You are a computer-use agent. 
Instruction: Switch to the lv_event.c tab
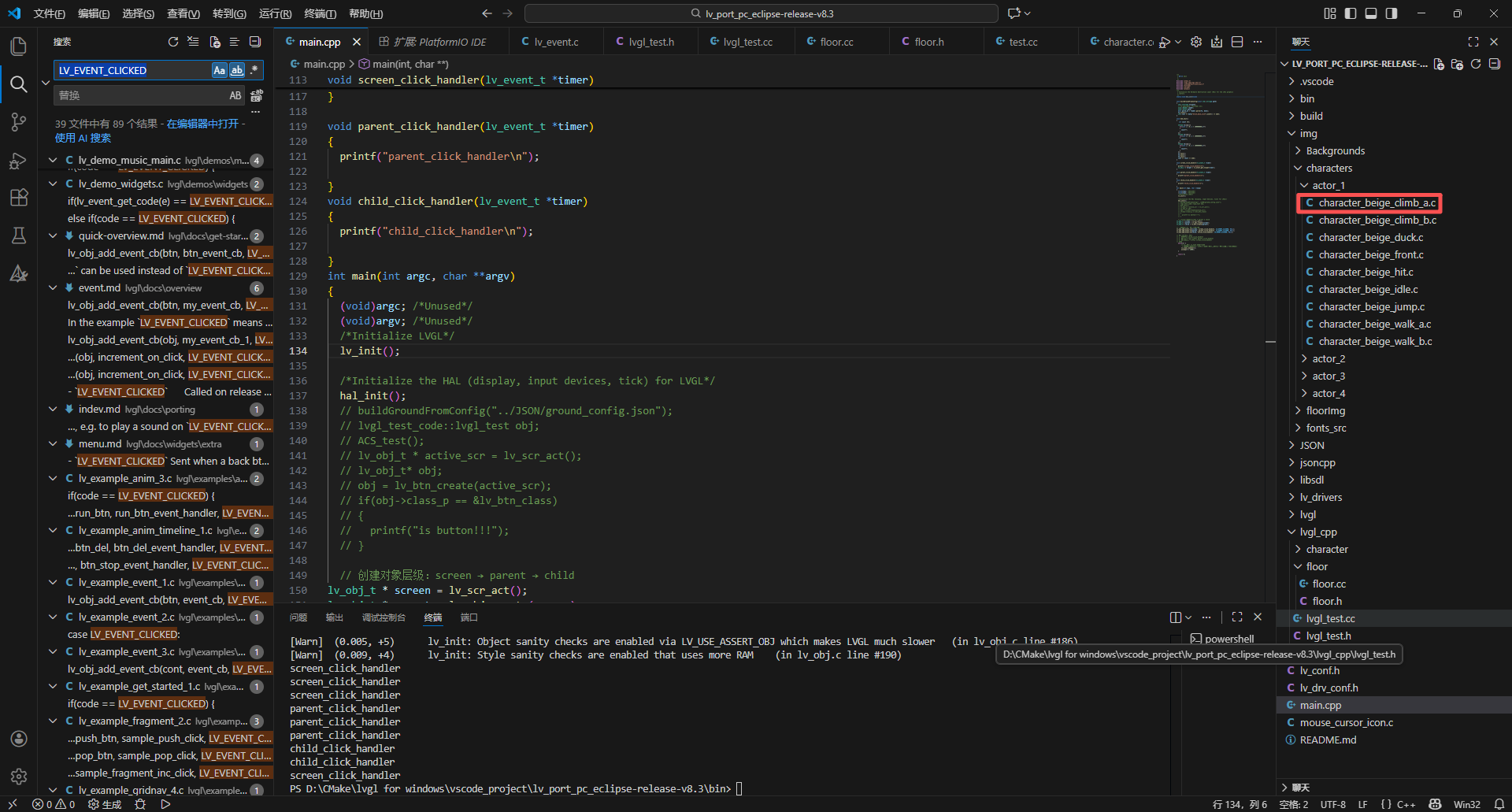pyautogui.click(x=554, y=42)
